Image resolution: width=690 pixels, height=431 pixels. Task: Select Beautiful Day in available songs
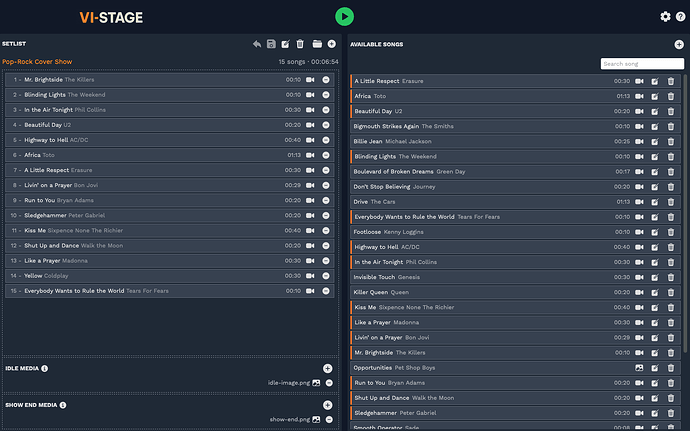click(515, 111)
